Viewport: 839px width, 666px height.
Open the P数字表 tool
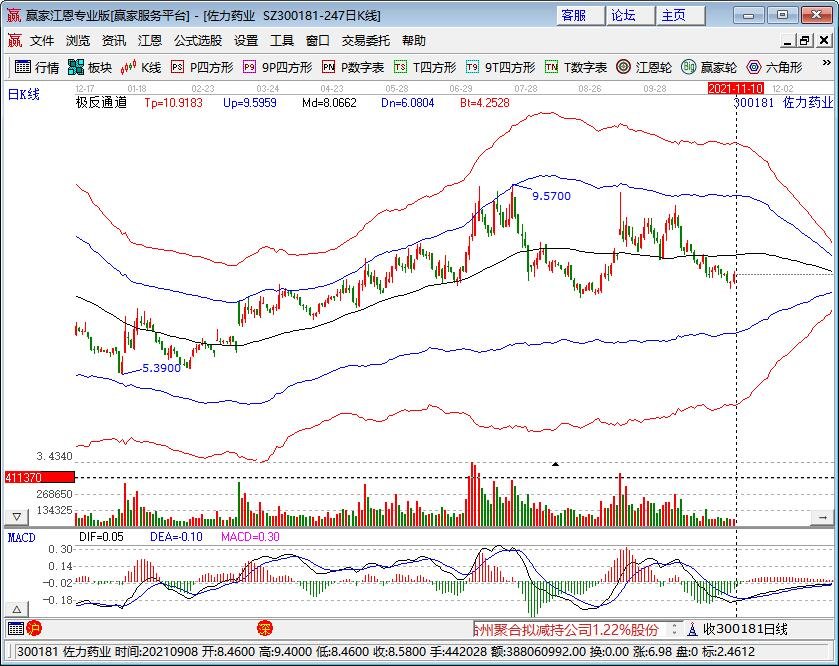pos(353,67)
